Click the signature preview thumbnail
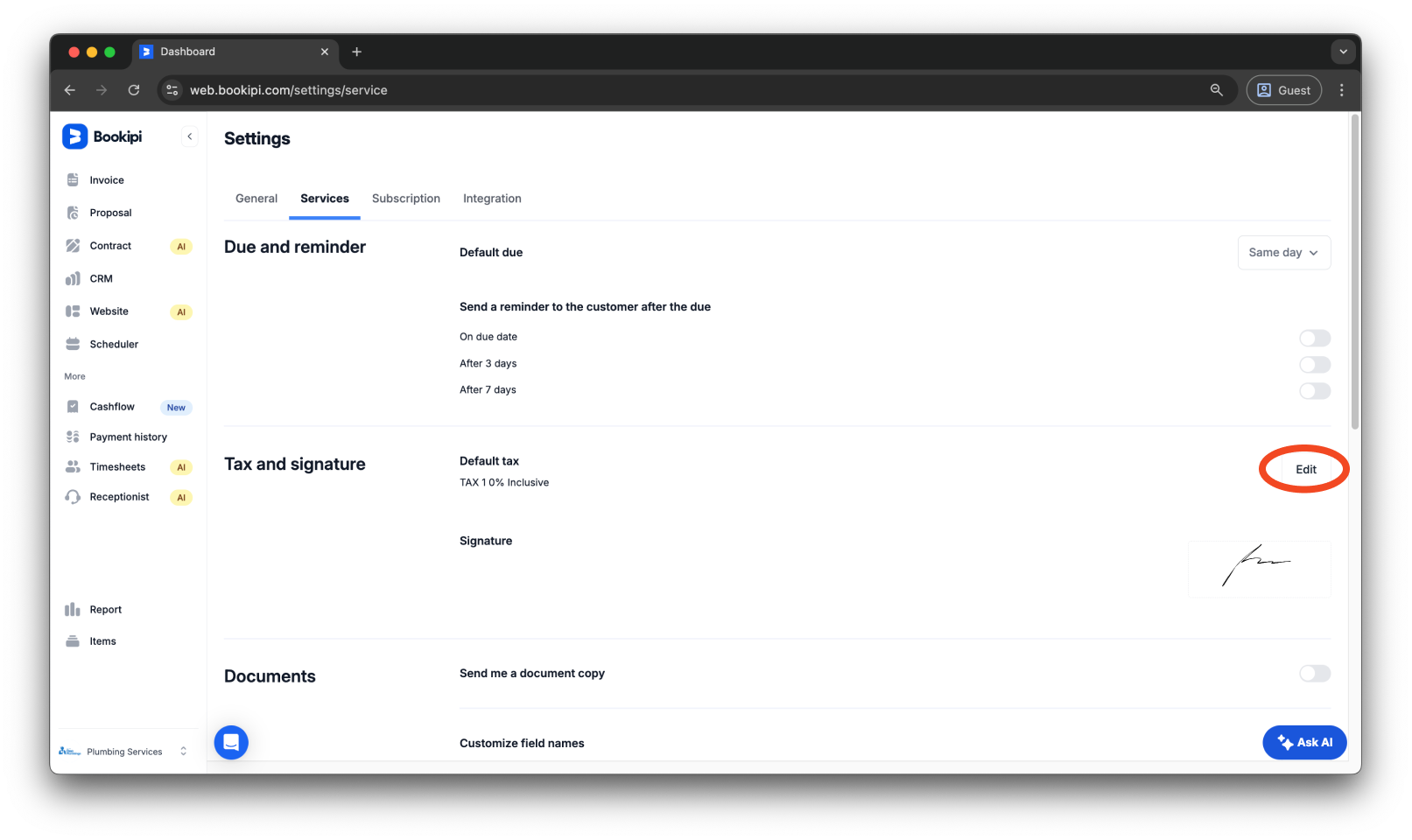 point(1259,568)
